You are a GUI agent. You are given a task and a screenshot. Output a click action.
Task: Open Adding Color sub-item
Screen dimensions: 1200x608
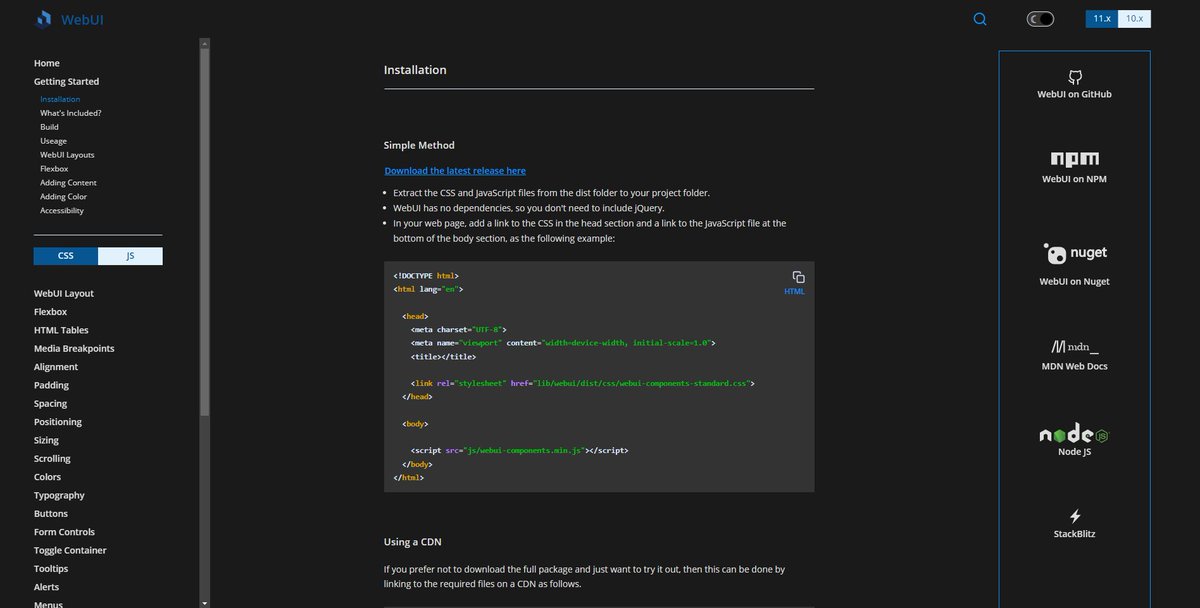(x=64, y=197)
